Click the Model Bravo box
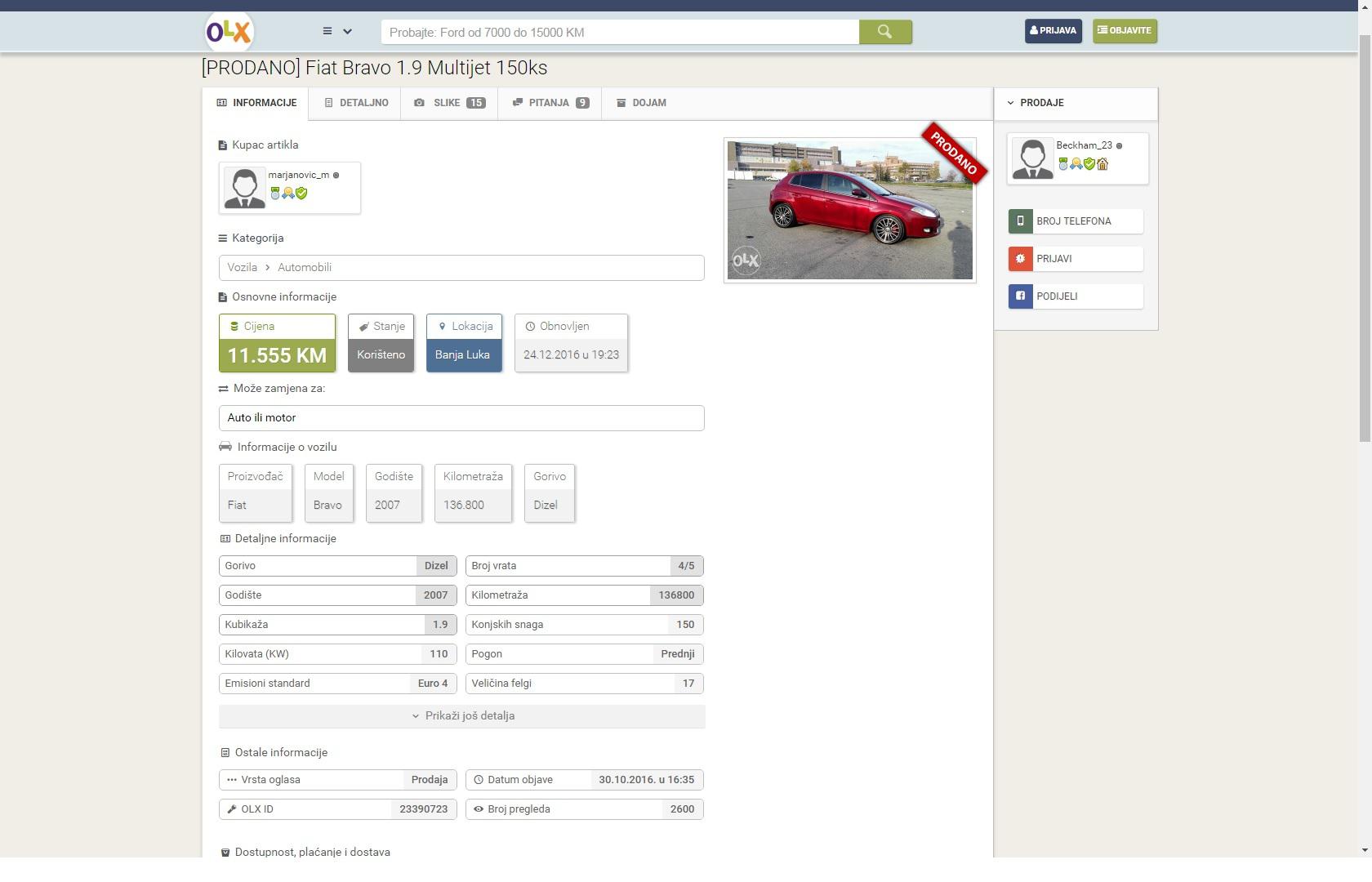The width and height of the screenshot is (1372, 882). pyautogui.click(x=328, y=493)
